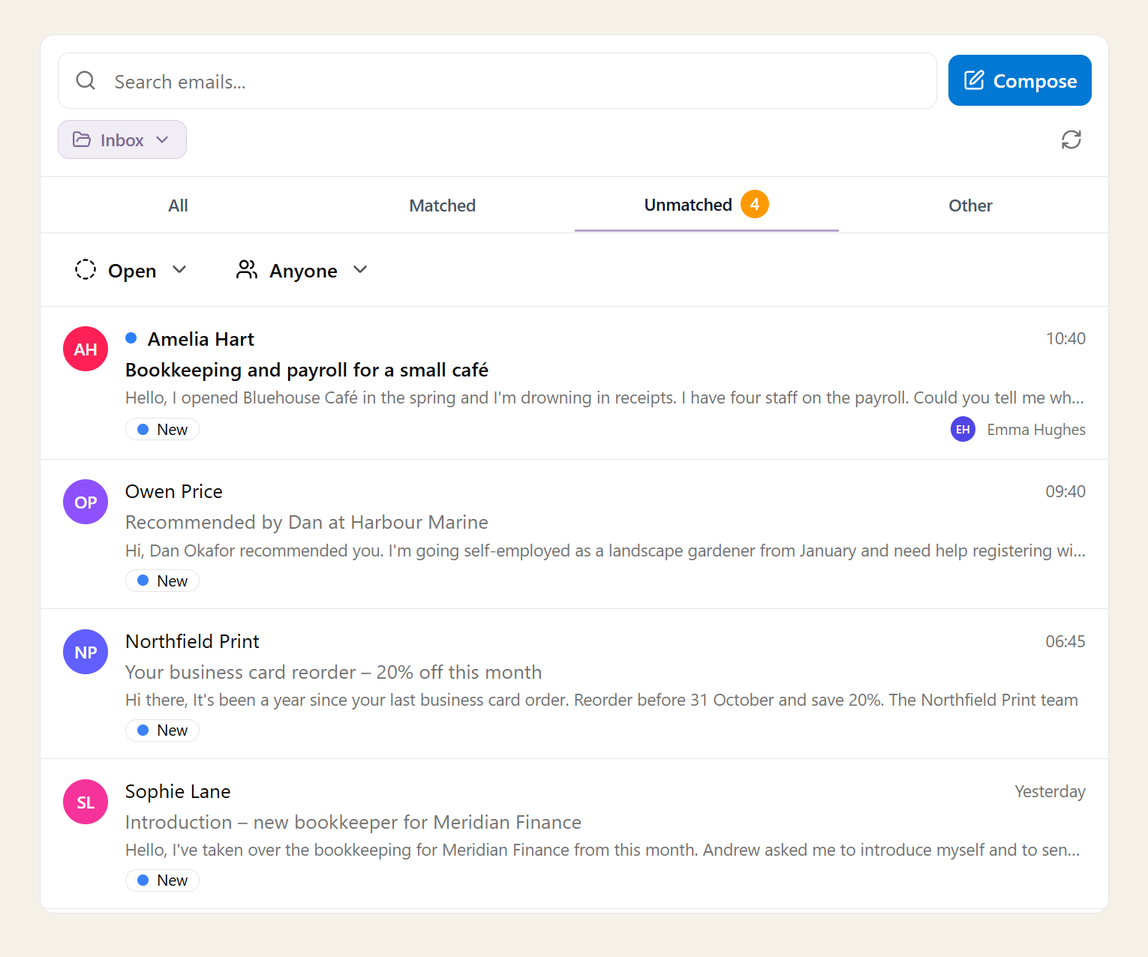Open the Open status filter dropdown
This screenshot has width=1148, height=957.
point(131,270)
